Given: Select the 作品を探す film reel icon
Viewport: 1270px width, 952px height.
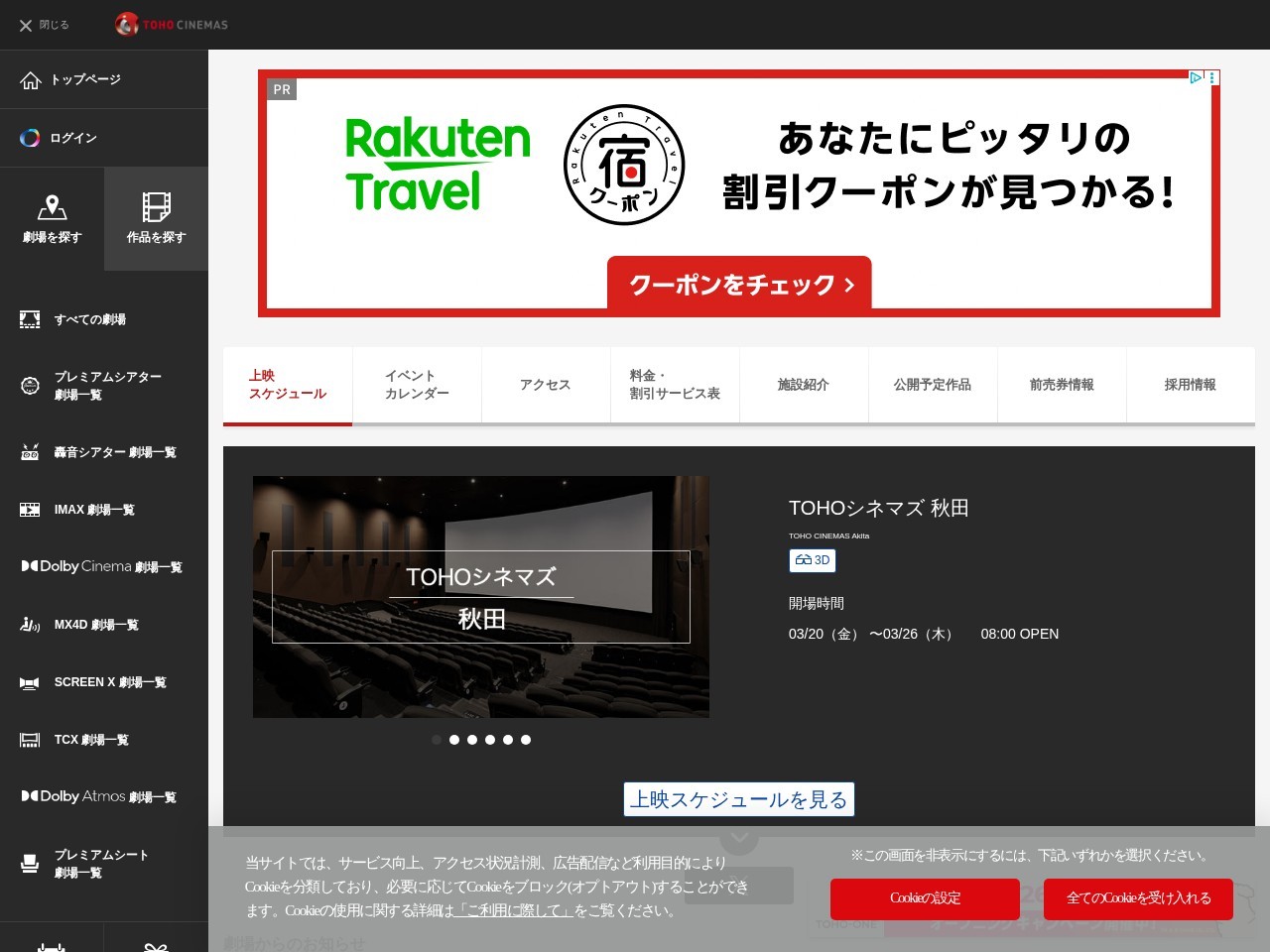Looking at the screenshot, I should tap(156, 206).
